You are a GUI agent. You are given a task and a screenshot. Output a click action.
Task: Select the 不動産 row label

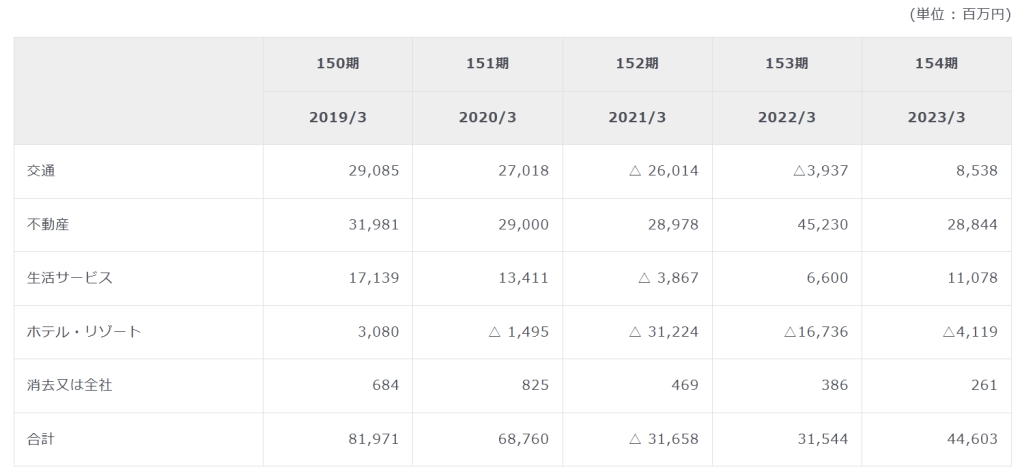click(48, 225)
